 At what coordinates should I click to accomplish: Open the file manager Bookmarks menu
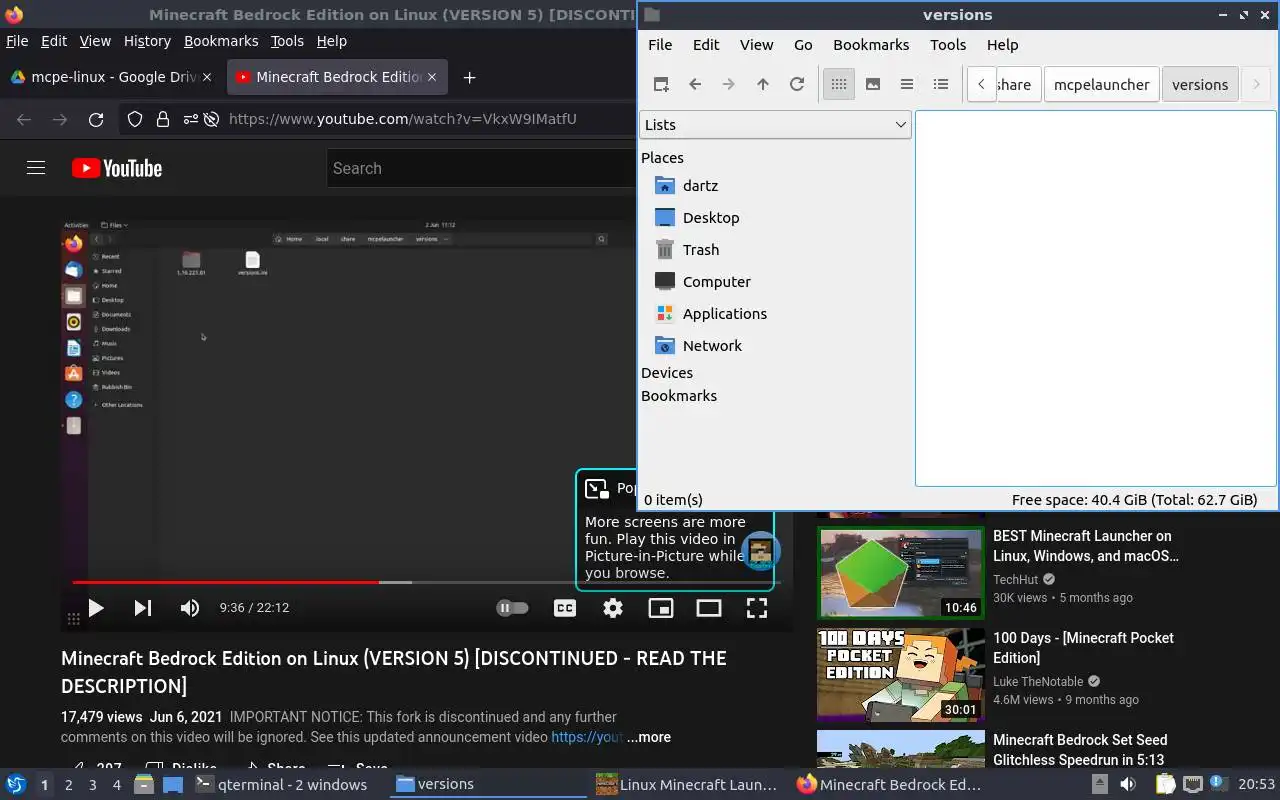[871, 44]
